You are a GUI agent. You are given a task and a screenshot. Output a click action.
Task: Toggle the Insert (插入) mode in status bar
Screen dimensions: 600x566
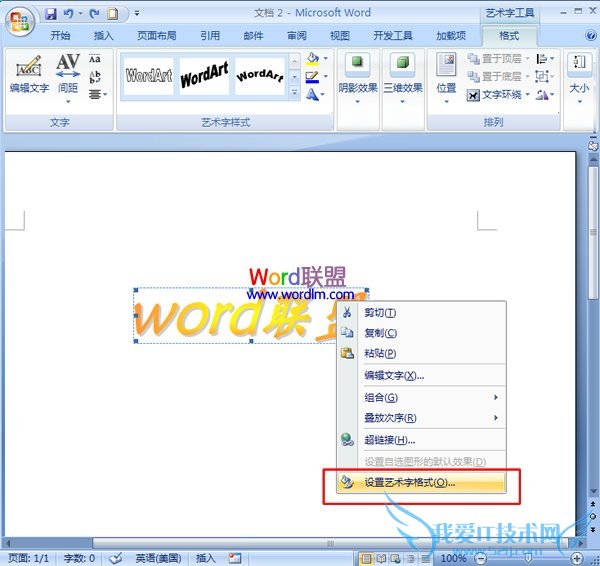coord(205,558)
